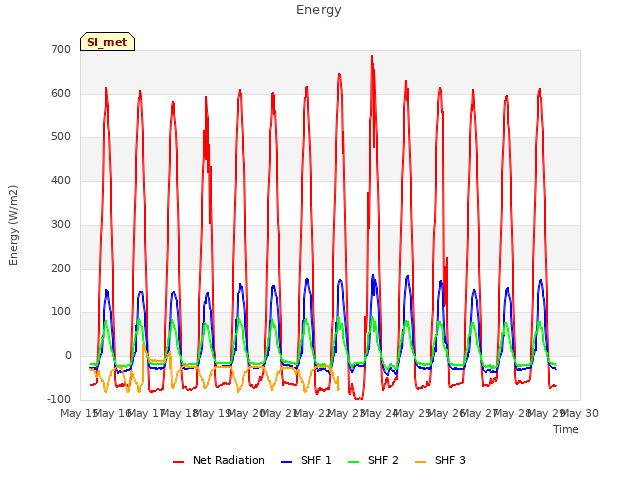Screen dimensions: 640x480
Task: Click the 0 y-axis tick label
Action: point(68,356)
